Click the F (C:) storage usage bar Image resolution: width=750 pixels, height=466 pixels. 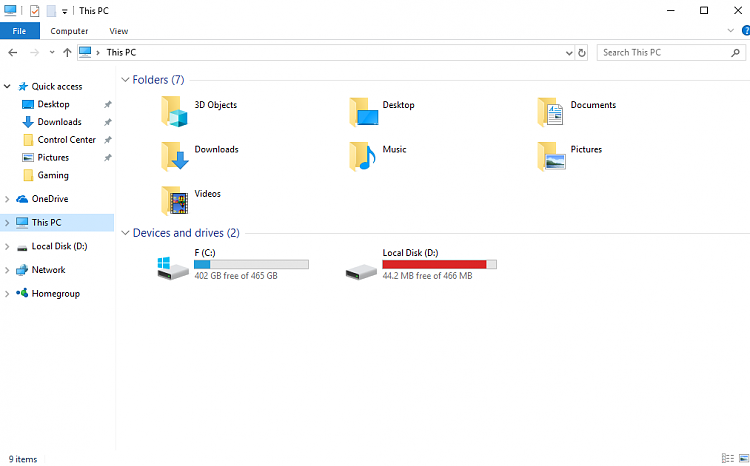click(x=252, y=264)
